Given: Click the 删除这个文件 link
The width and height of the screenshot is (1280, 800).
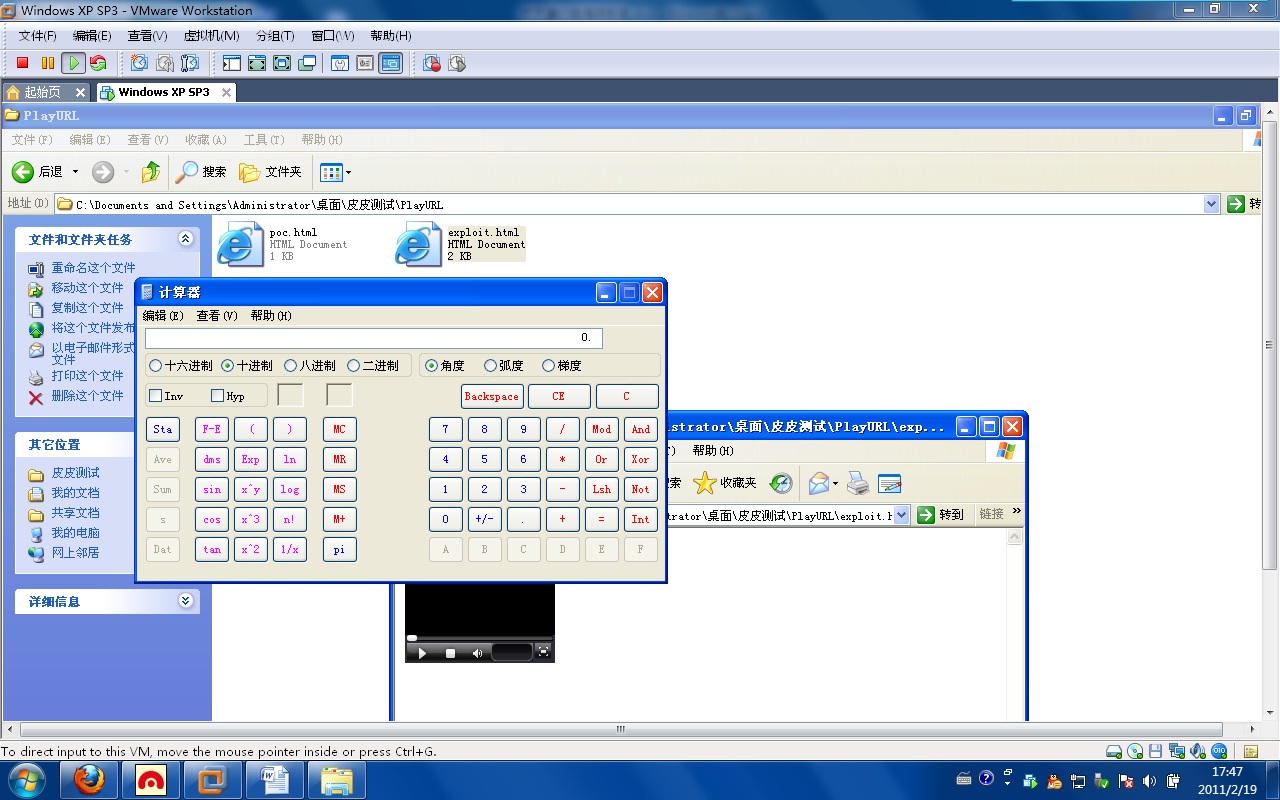Looking at the screenshot, I should click(x=87, y=396).
